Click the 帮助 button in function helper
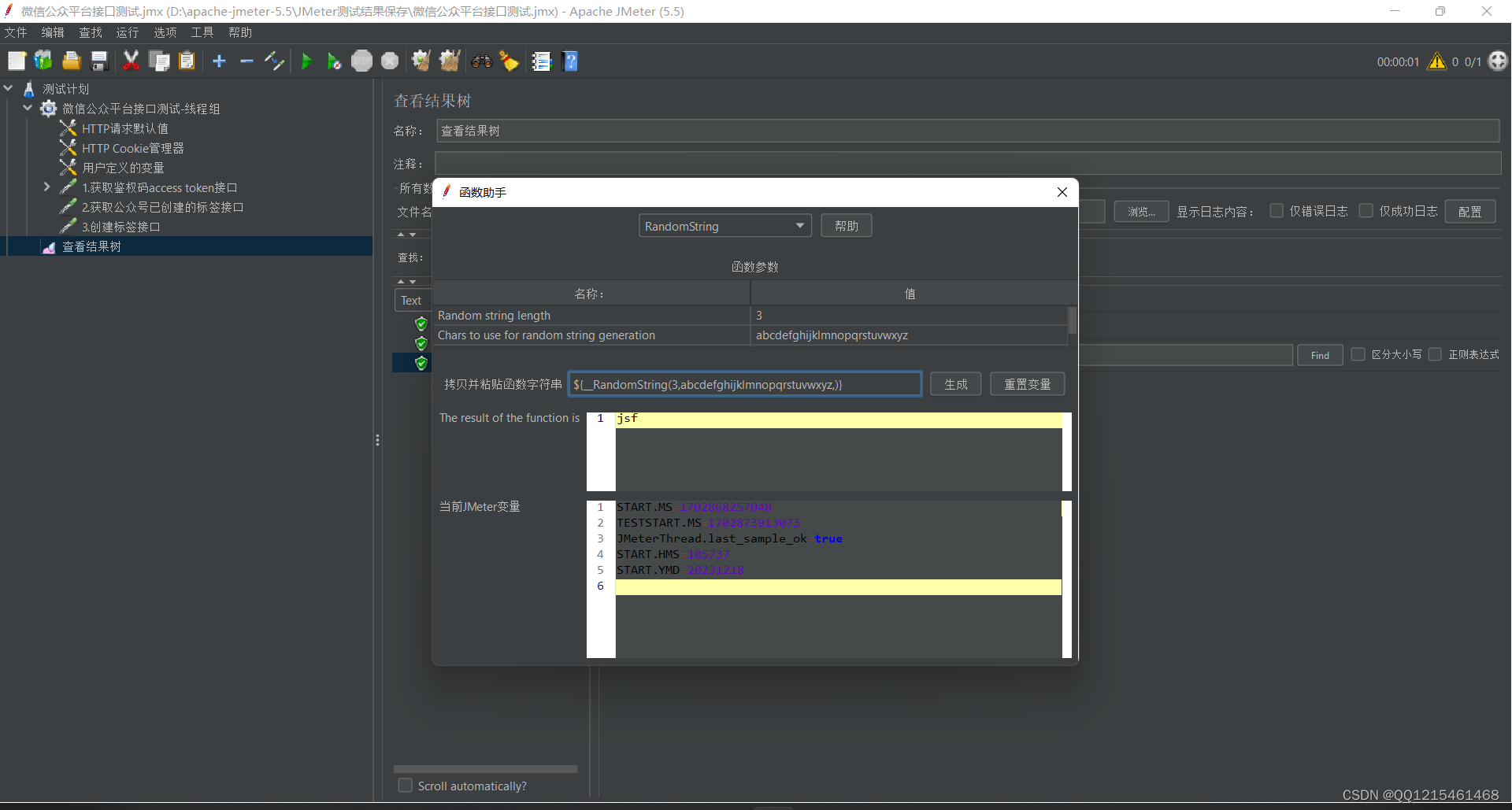Viewport: 1512px width, 810px height. [847, 226]
